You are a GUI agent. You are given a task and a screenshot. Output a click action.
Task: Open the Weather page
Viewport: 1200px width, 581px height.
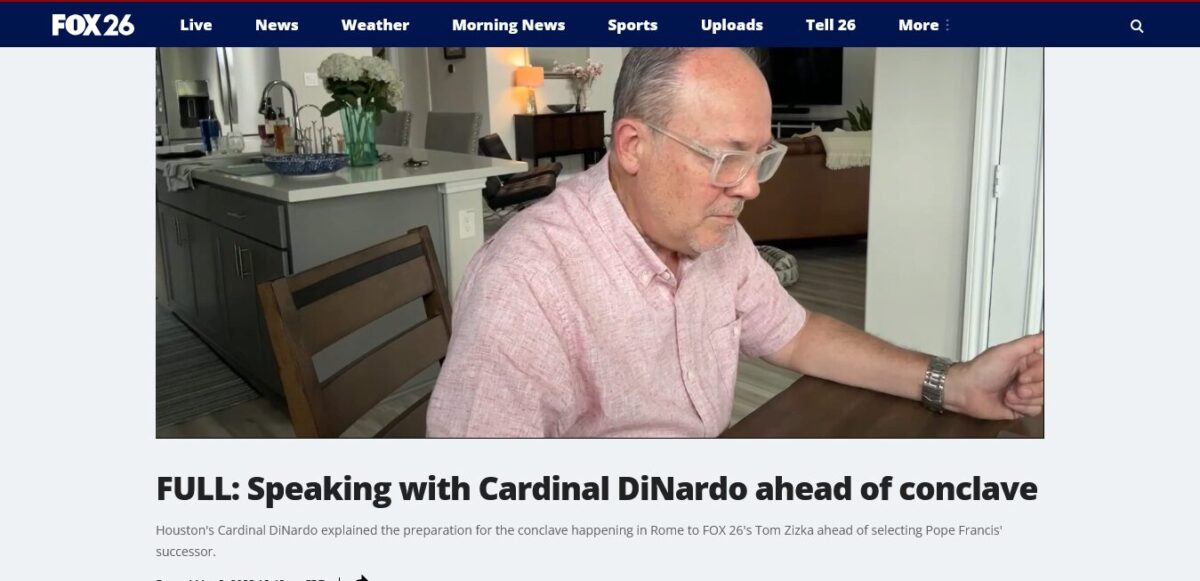click(375, 25)
